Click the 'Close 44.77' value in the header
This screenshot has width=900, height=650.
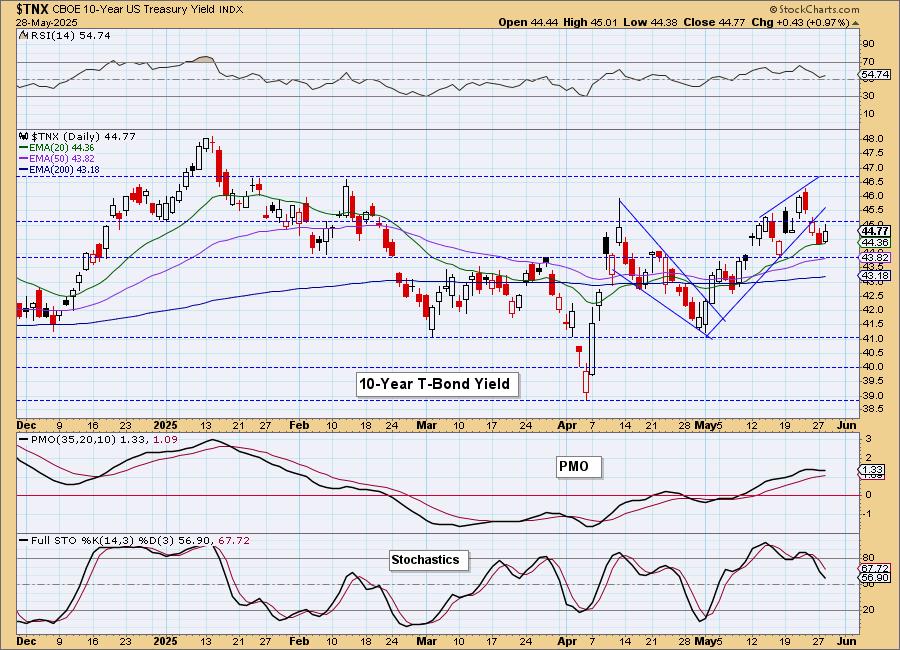[x=715, y=22]
